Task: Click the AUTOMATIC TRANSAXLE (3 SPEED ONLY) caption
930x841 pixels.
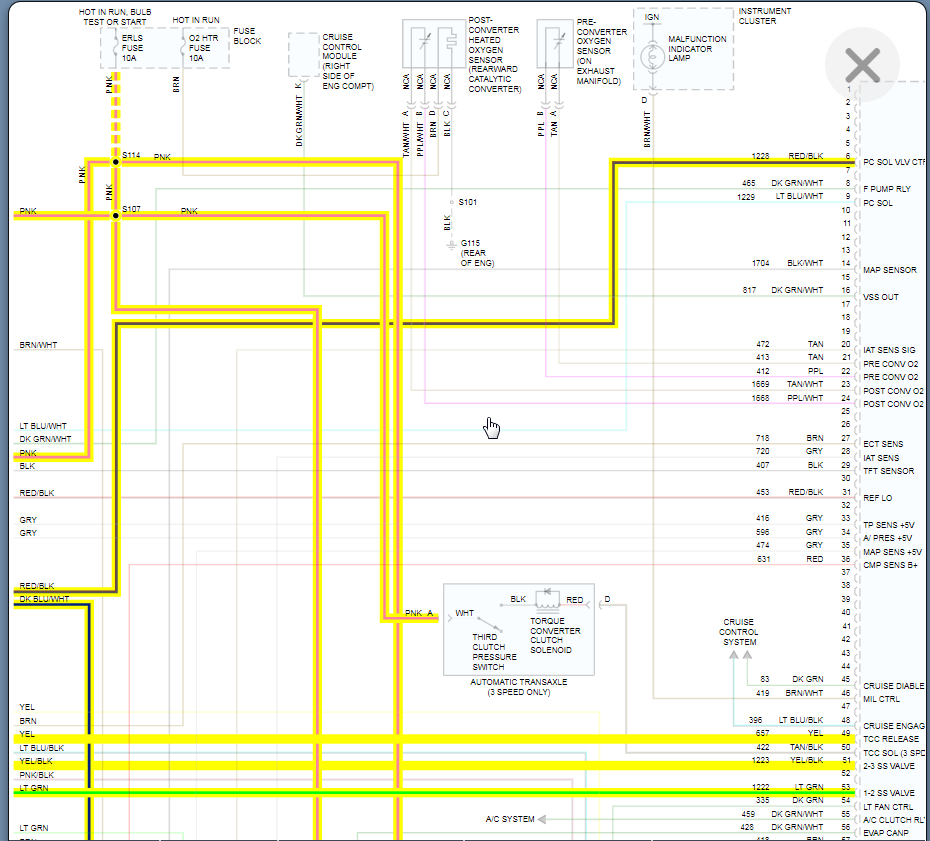Action: pyautogui.click(x=518, y=687)
